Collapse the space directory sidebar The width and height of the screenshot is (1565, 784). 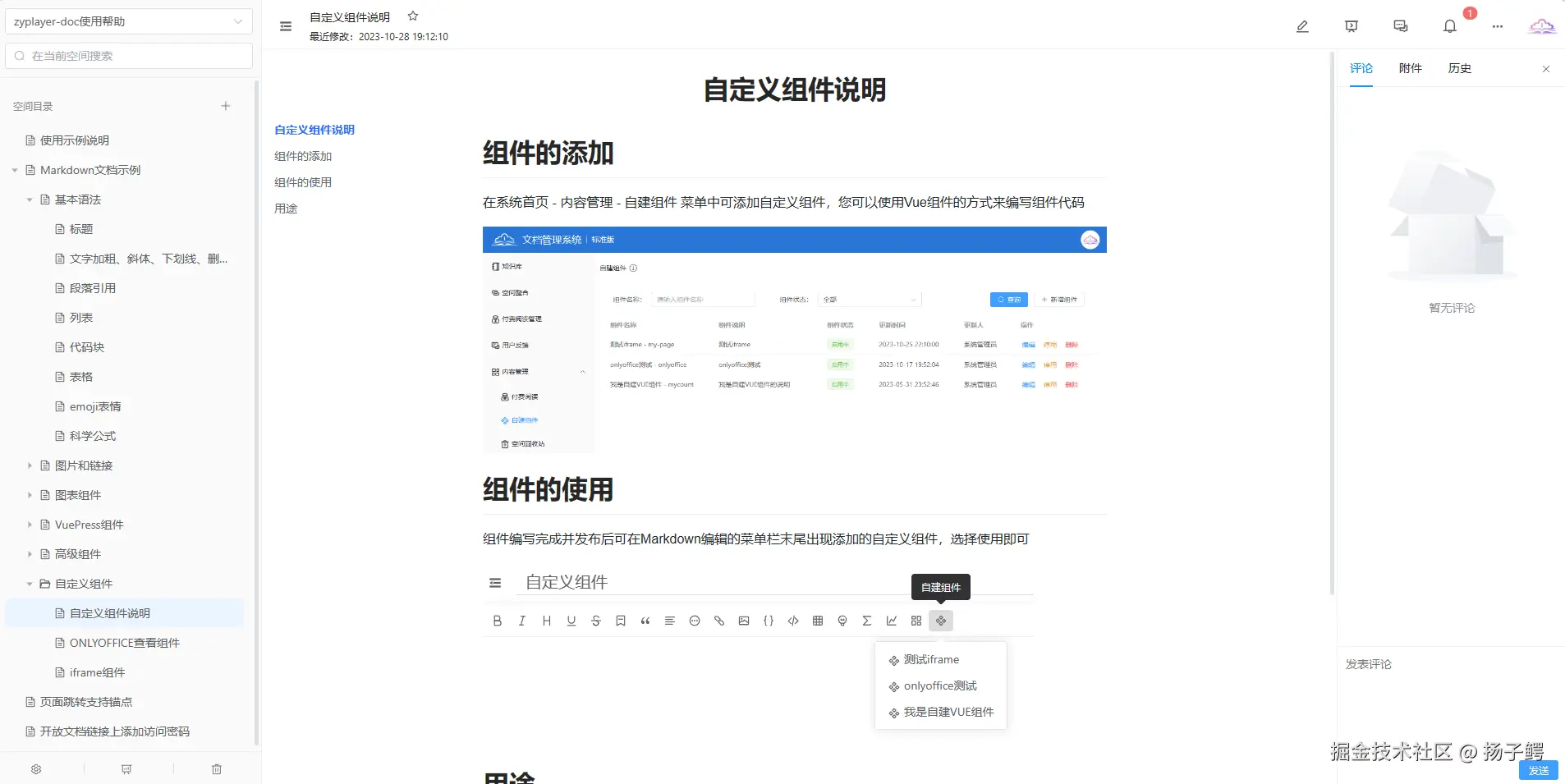(x=285, y=25)
